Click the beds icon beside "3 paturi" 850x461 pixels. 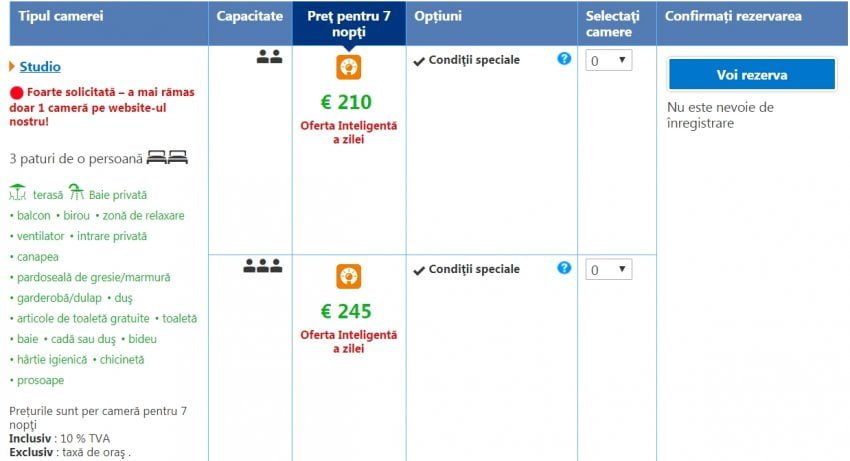167,158
